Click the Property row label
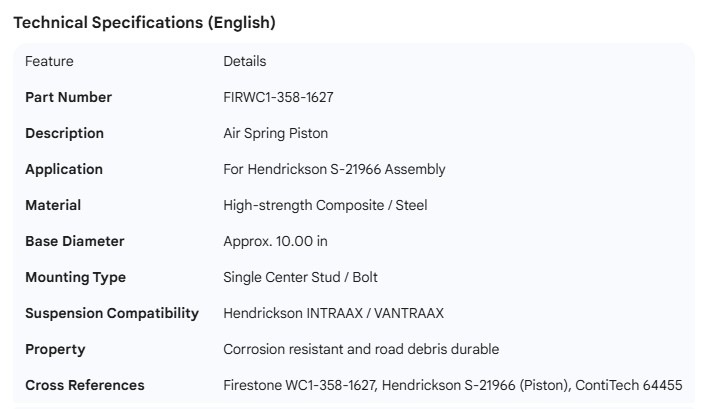Screen dimensions: 701x409 tap(55, 349)
